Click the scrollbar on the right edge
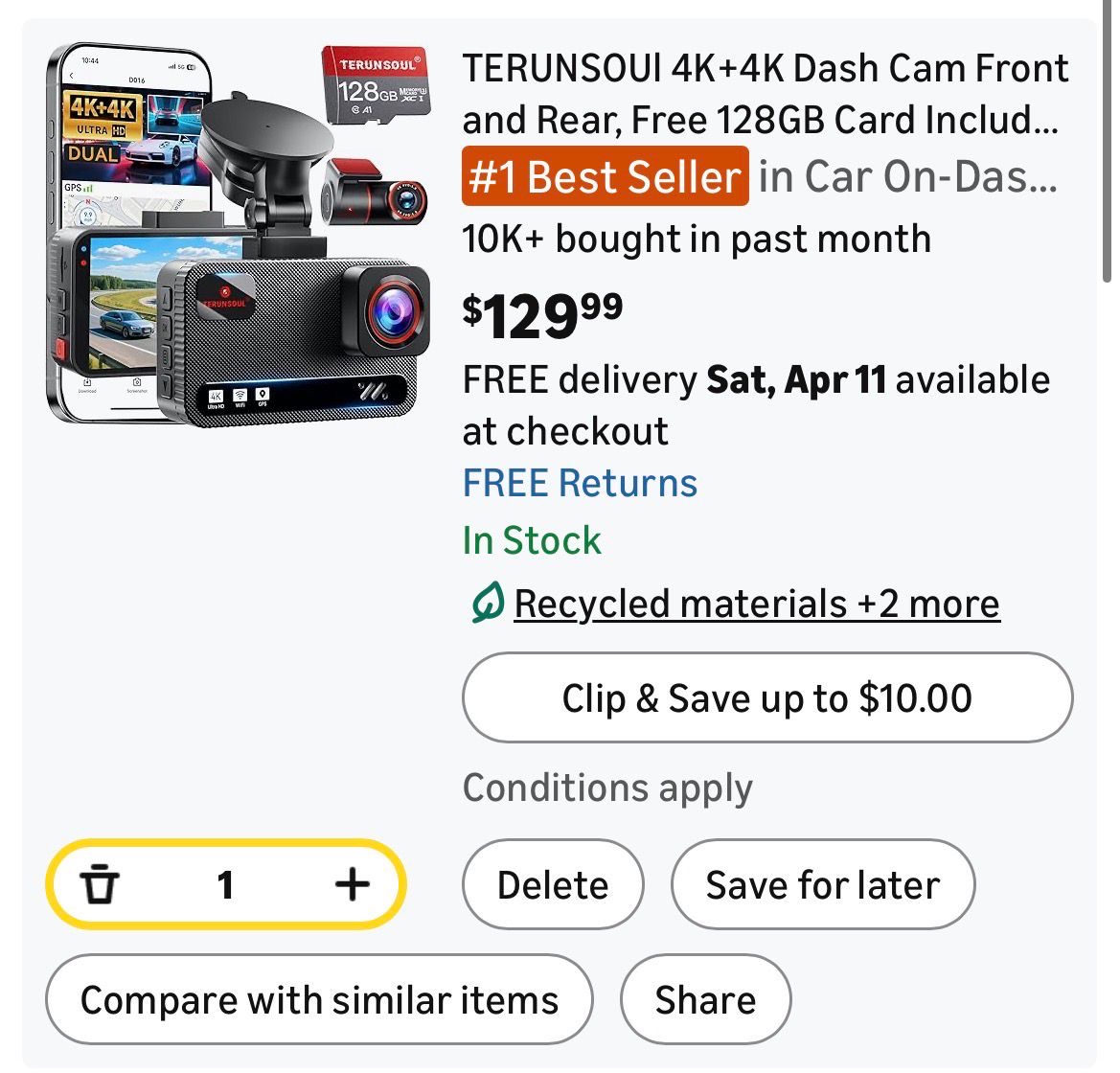 (x=1106, y=144)
